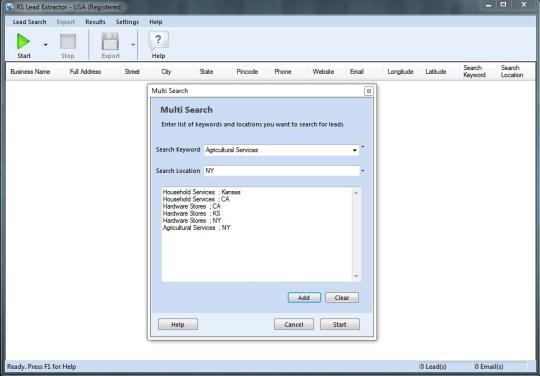
Task: Close the RS Lead Extractor window
Action: pos(524,5)
